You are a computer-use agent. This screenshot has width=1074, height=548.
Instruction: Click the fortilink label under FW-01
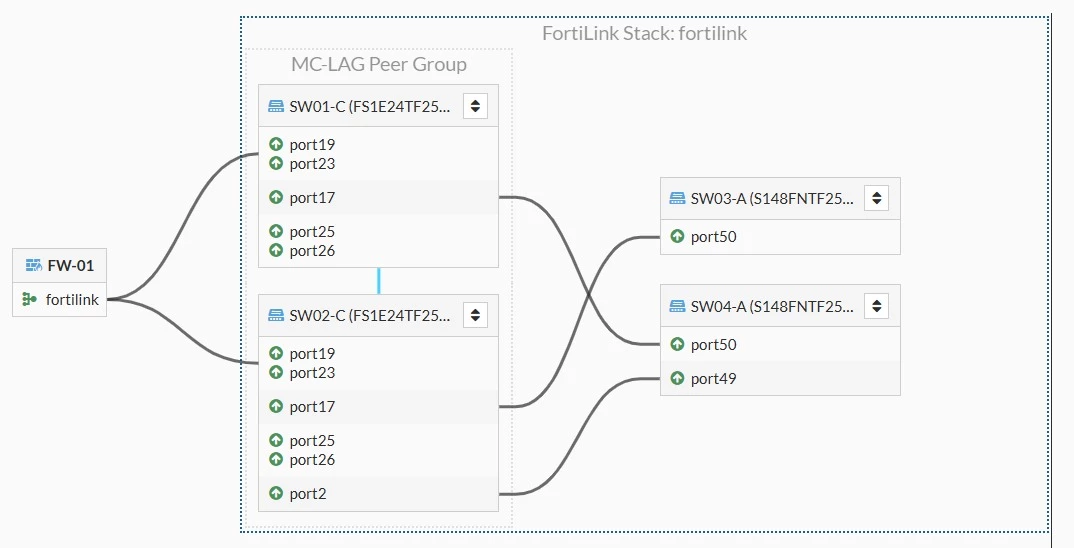click(x=72, y=299)
